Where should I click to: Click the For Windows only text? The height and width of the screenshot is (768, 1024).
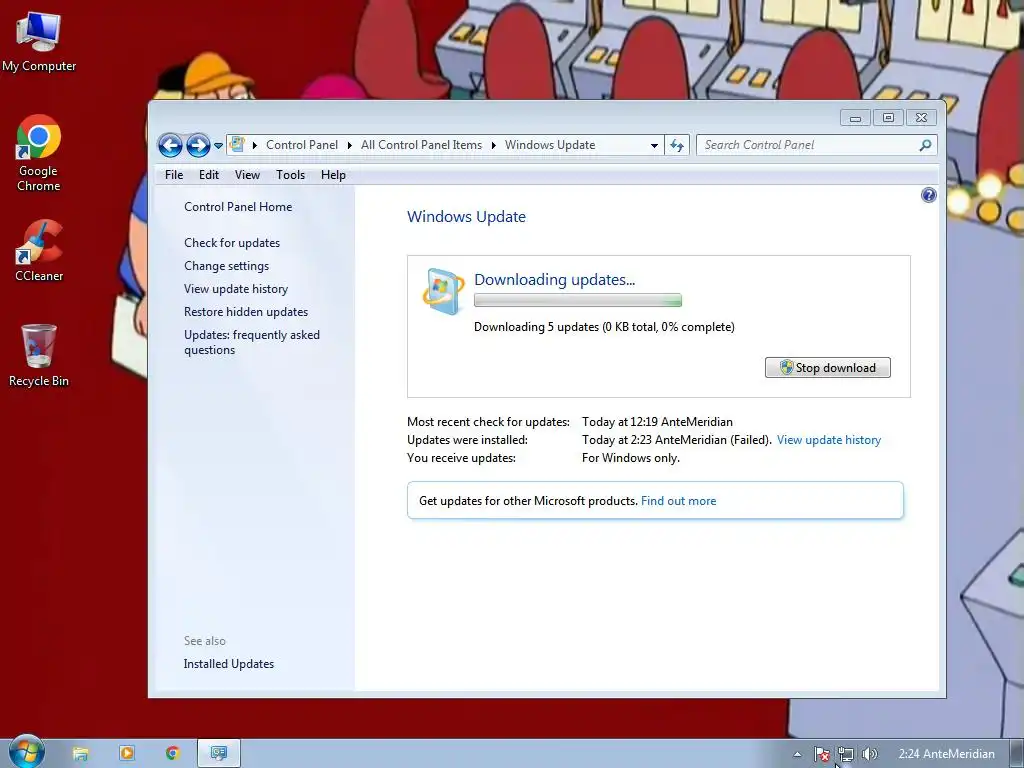(x=631, y=458)
